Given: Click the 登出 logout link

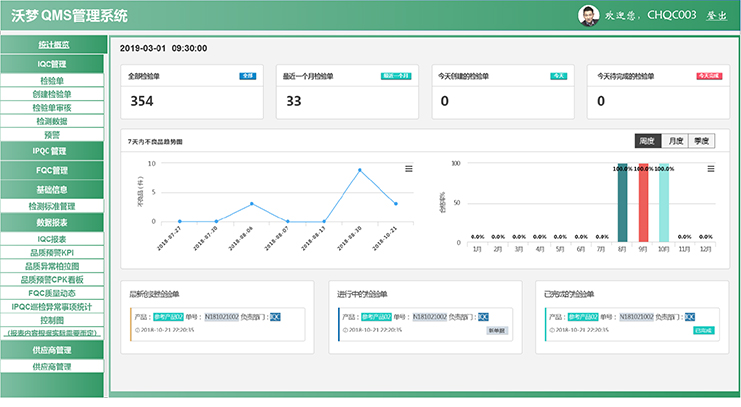Looking at the screenshot, I should click(717, 16).
